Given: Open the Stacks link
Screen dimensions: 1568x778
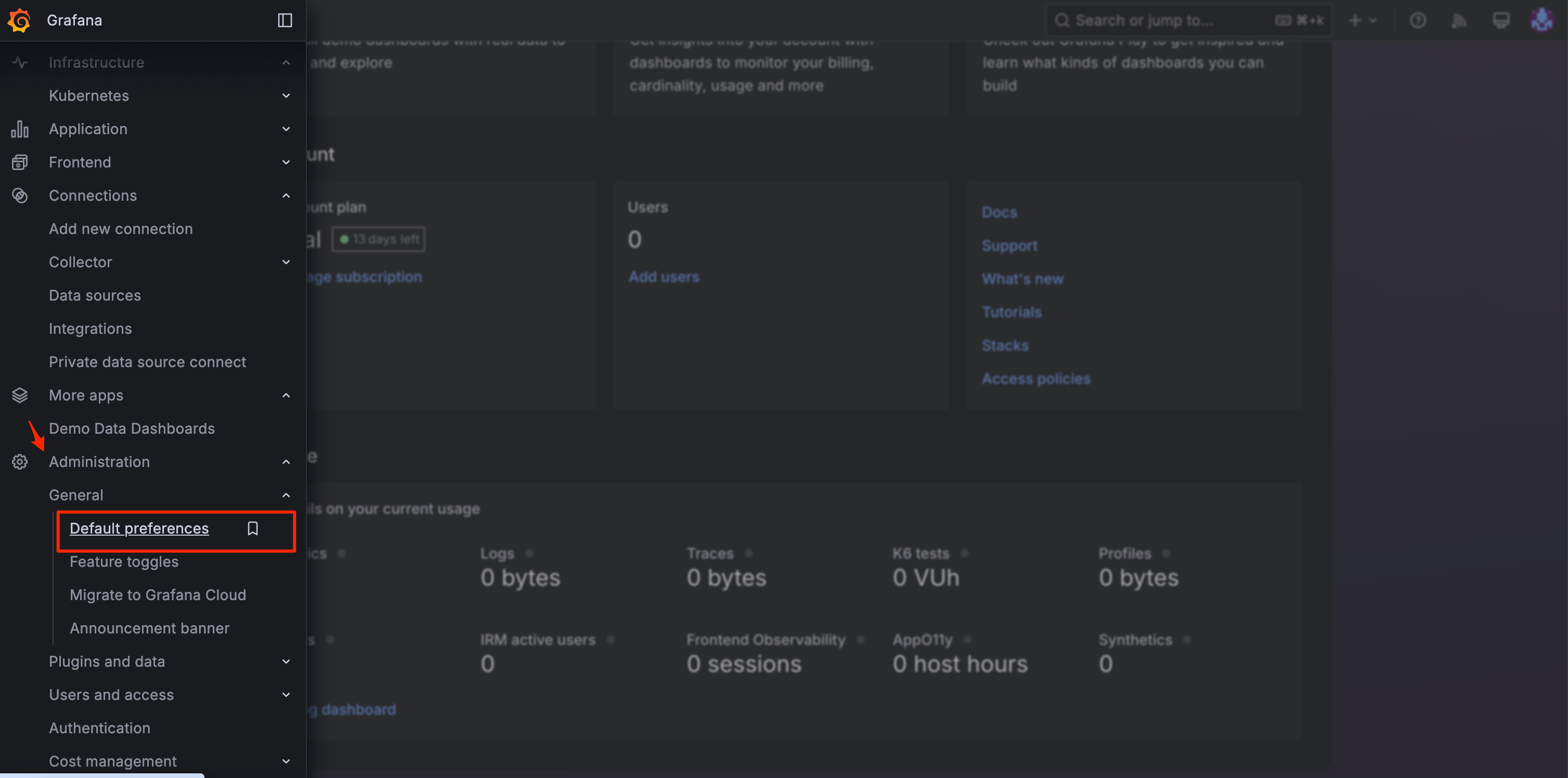Looking at the screenshot, I should [1005, 345].
